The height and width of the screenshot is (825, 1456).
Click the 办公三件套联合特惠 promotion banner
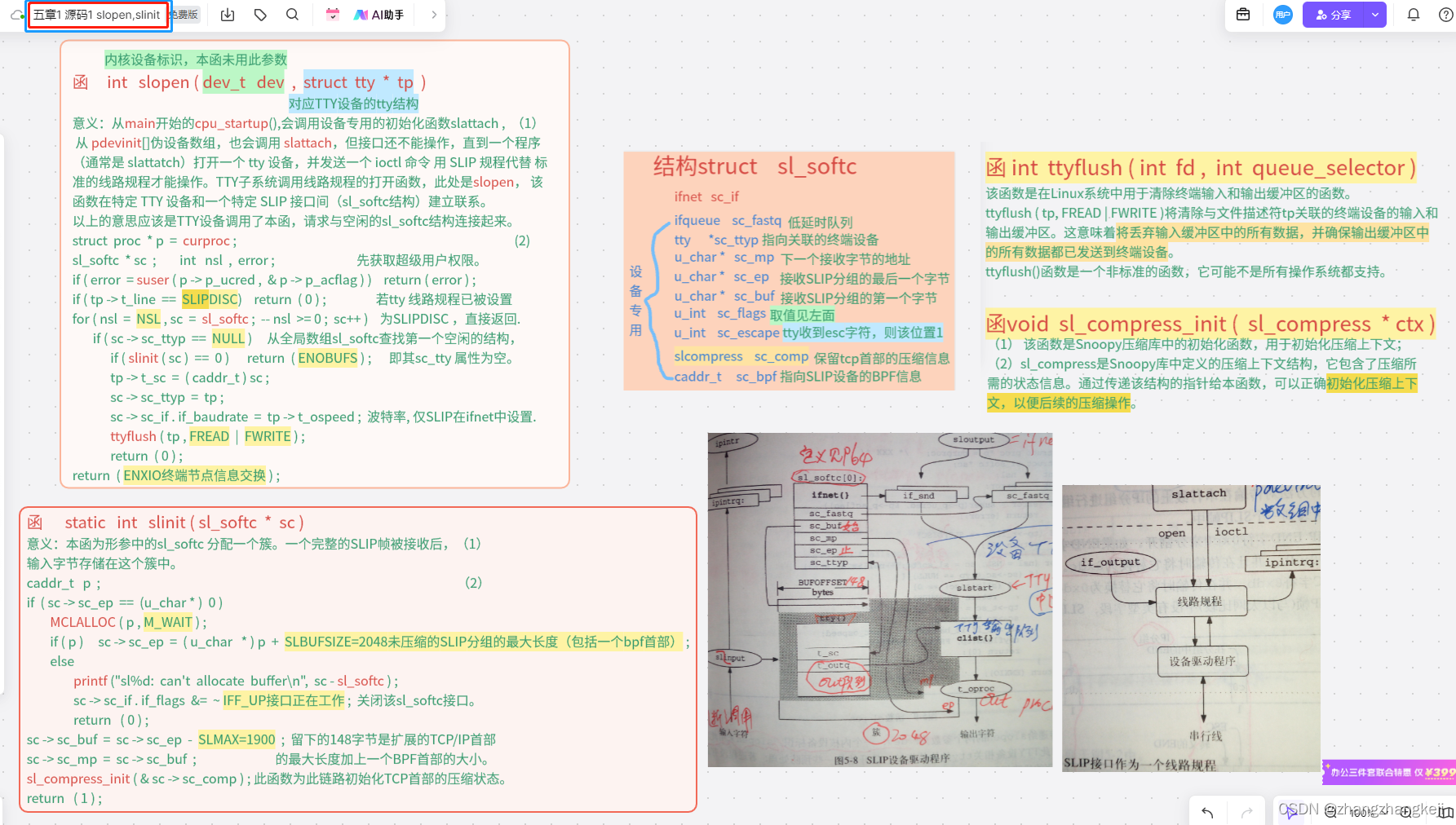pos(1389,772)
